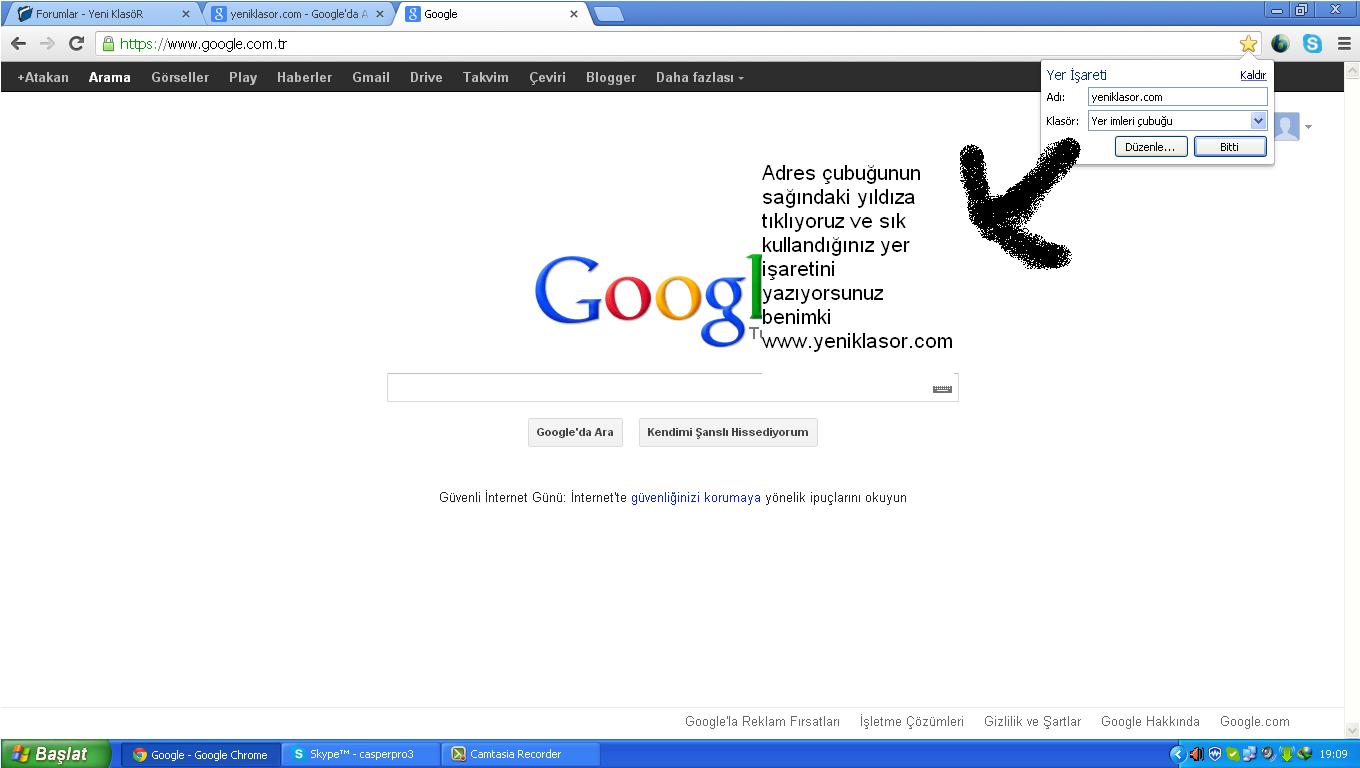Open the arrow next to profile avatar
1360x768 pixels.
click(1308, 128)
